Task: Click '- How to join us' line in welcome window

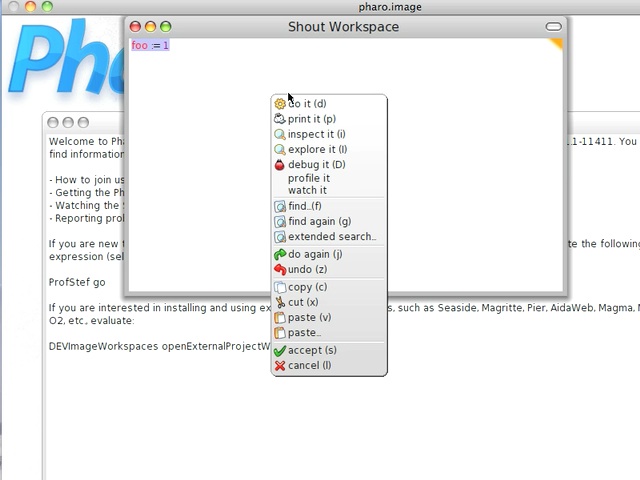Action: click(x=87, y=180)
